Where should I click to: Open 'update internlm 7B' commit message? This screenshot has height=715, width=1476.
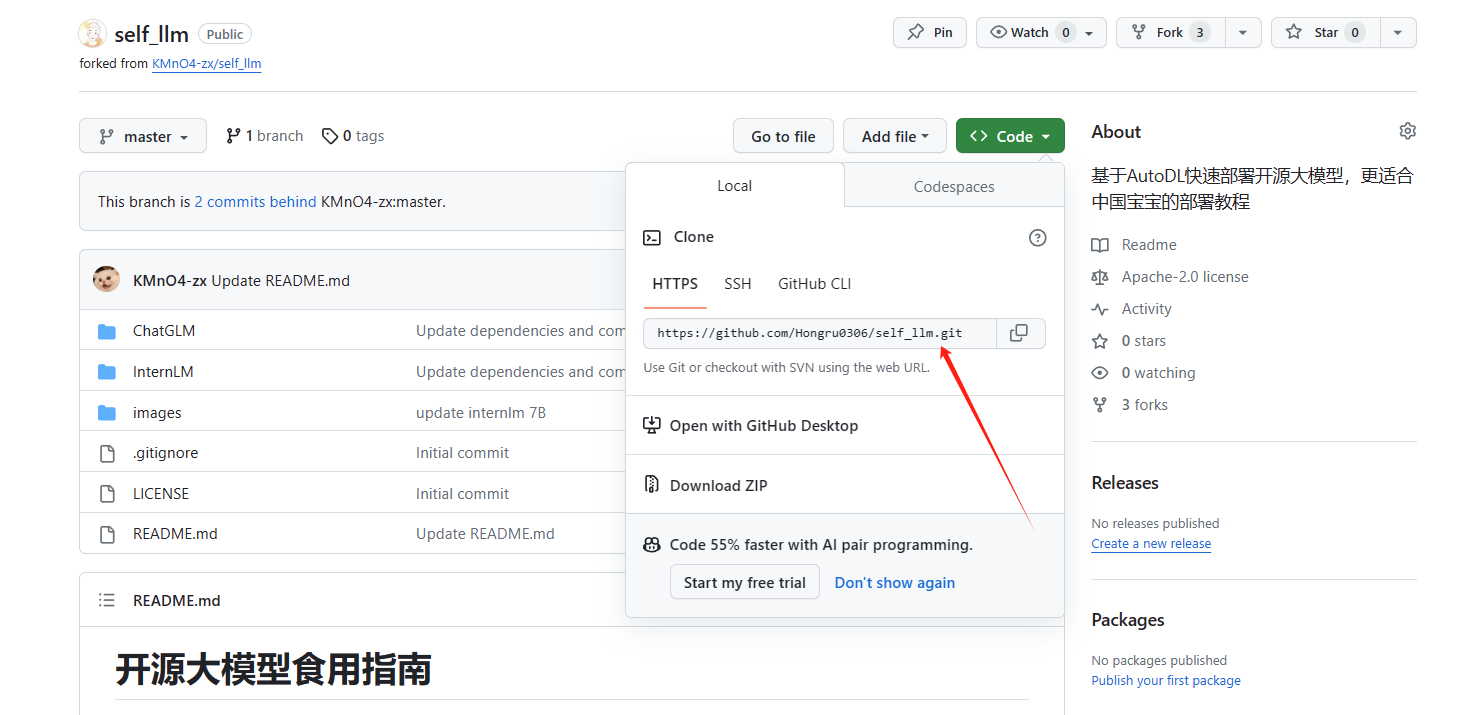coord(481,413)
